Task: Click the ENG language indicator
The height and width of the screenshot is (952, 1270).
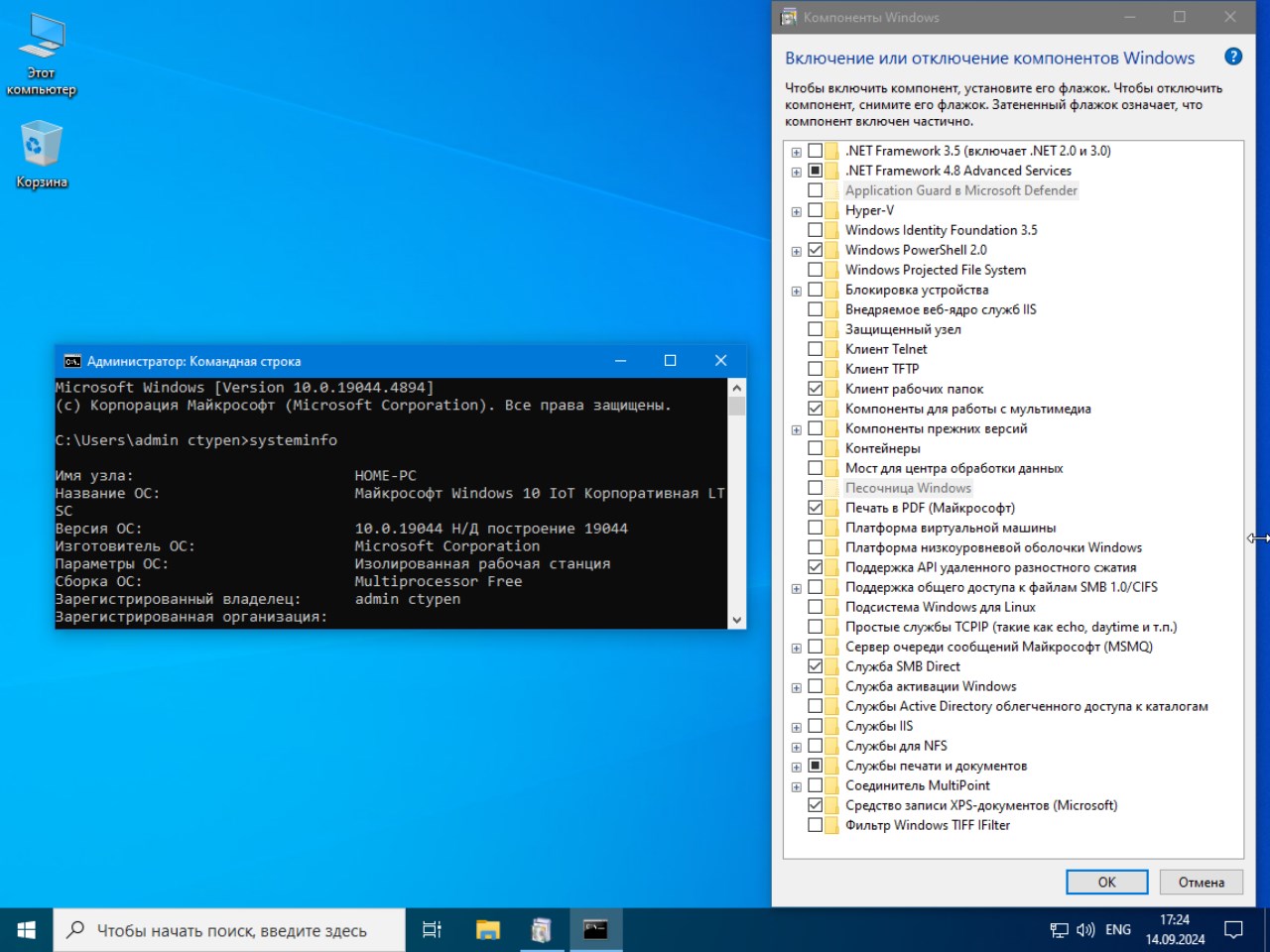Action: point(1118,930)
